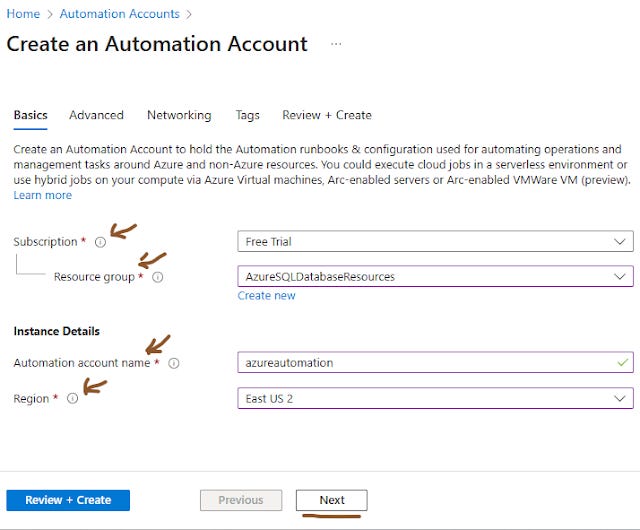Go to Automation Accounts in the breadcrumb
This screenshot has height=530, width=640.
[120, 14]
